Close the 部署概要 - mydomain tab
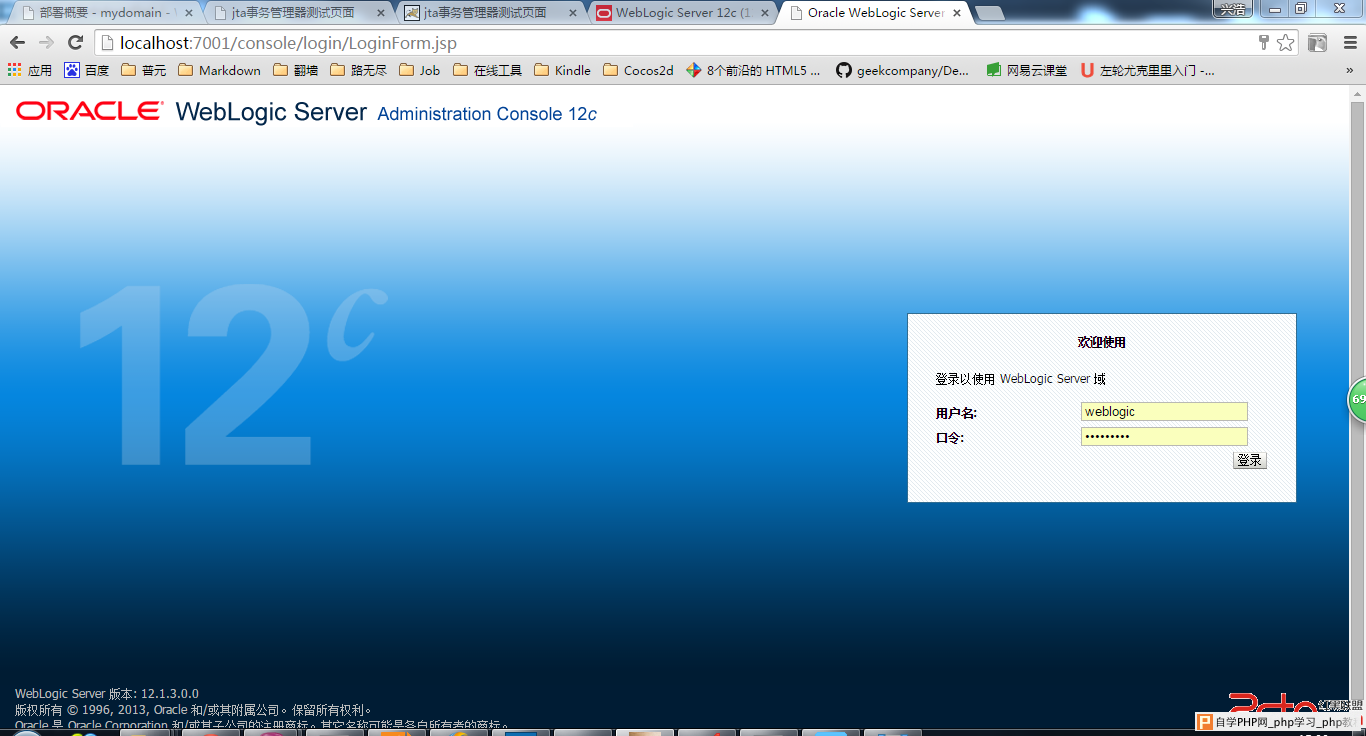The width and height of the screenshot is (1366, 736). (188, 13)
